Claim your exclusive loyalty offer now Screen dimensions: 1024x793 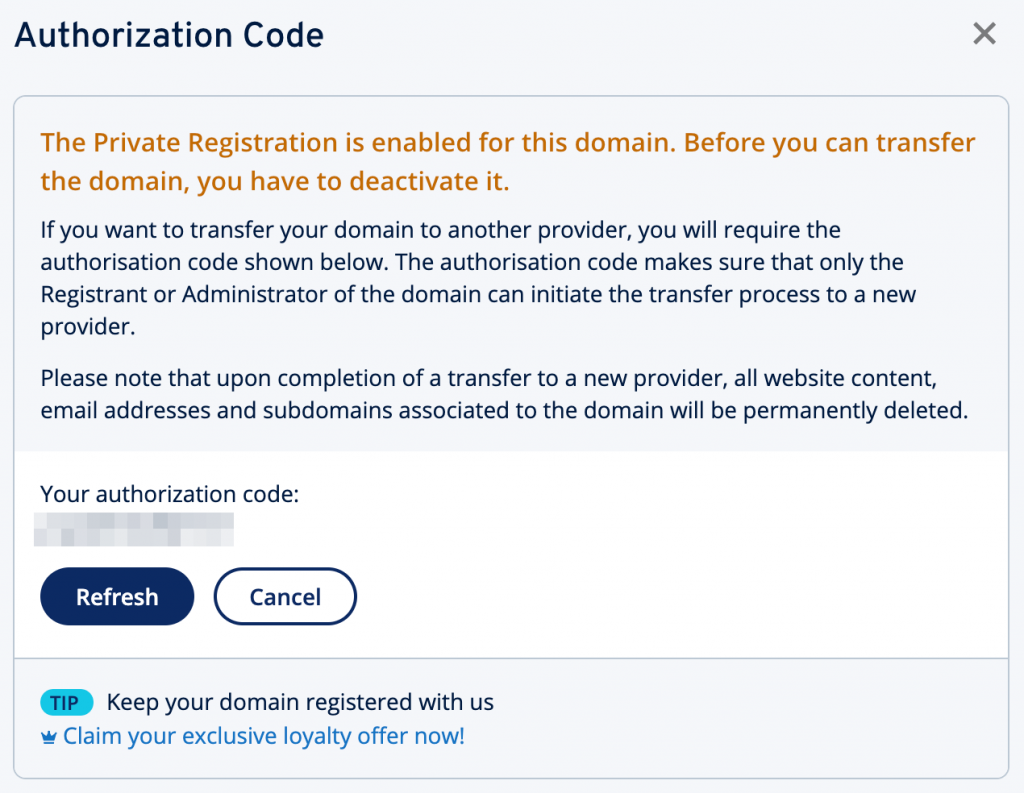pyautogui.click(x=263, y=735)
